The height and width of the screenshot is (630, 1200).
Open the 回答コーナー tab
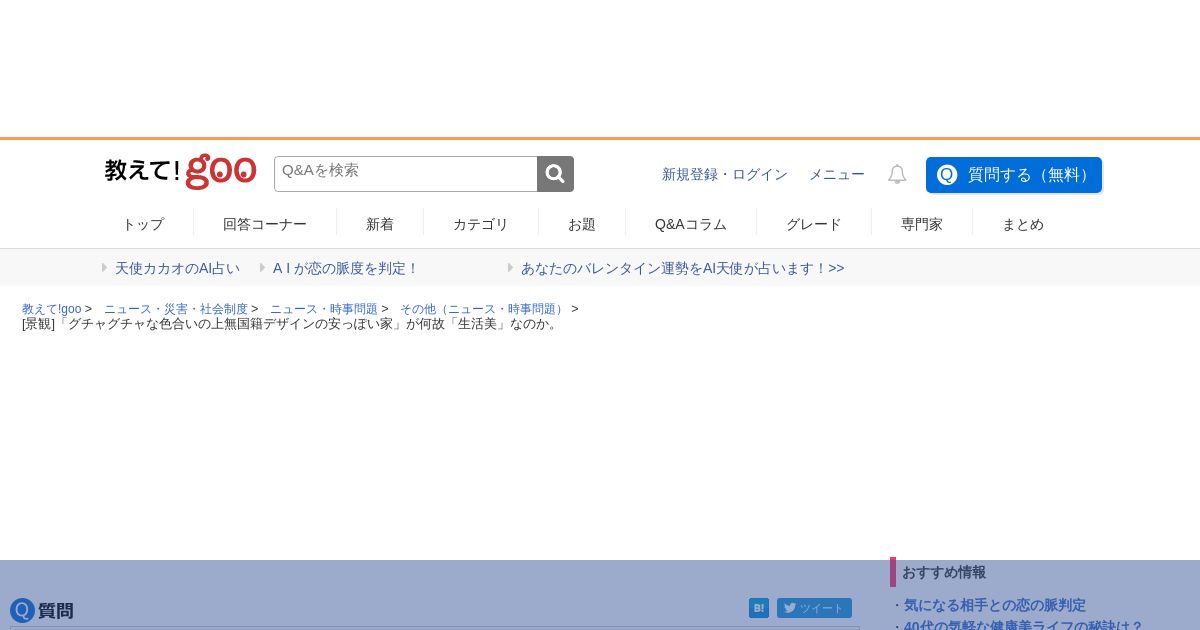coord(265,224)
